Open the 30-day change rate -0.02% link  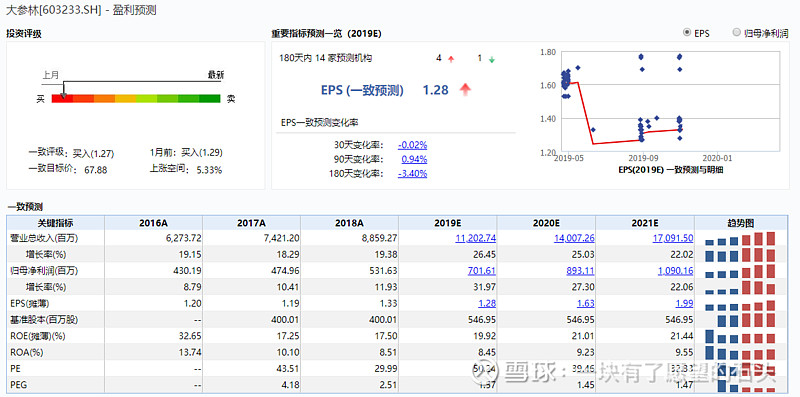[412, 145]
